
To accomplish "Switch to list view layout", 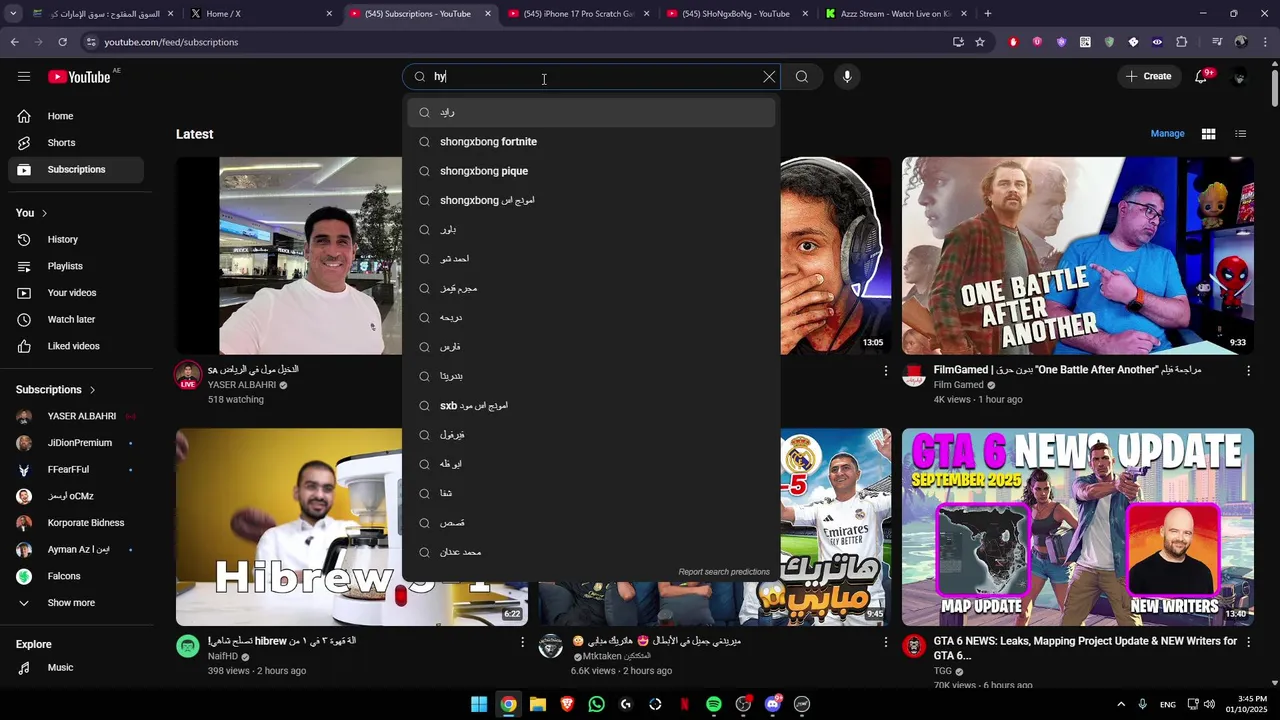I will coord(1240,134).
